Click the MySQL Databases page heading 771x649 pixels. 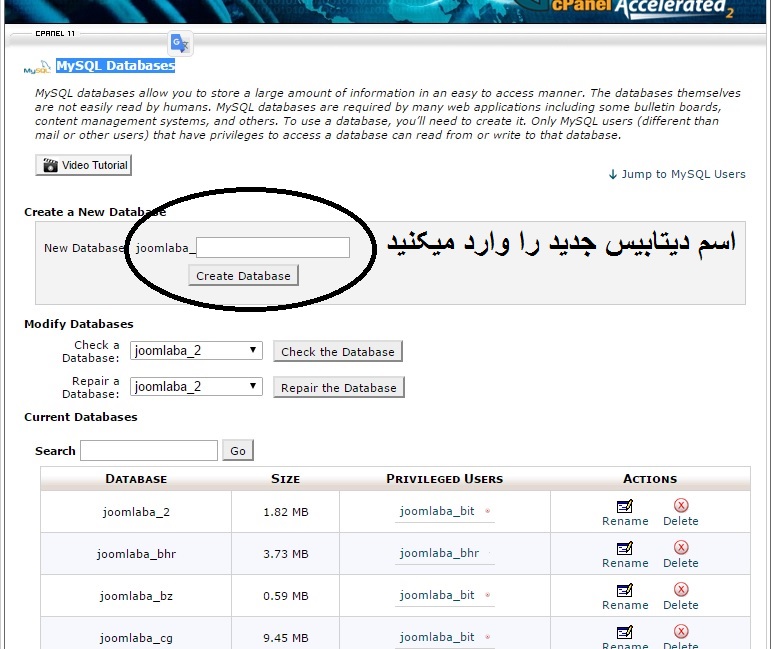coord(116,65)
